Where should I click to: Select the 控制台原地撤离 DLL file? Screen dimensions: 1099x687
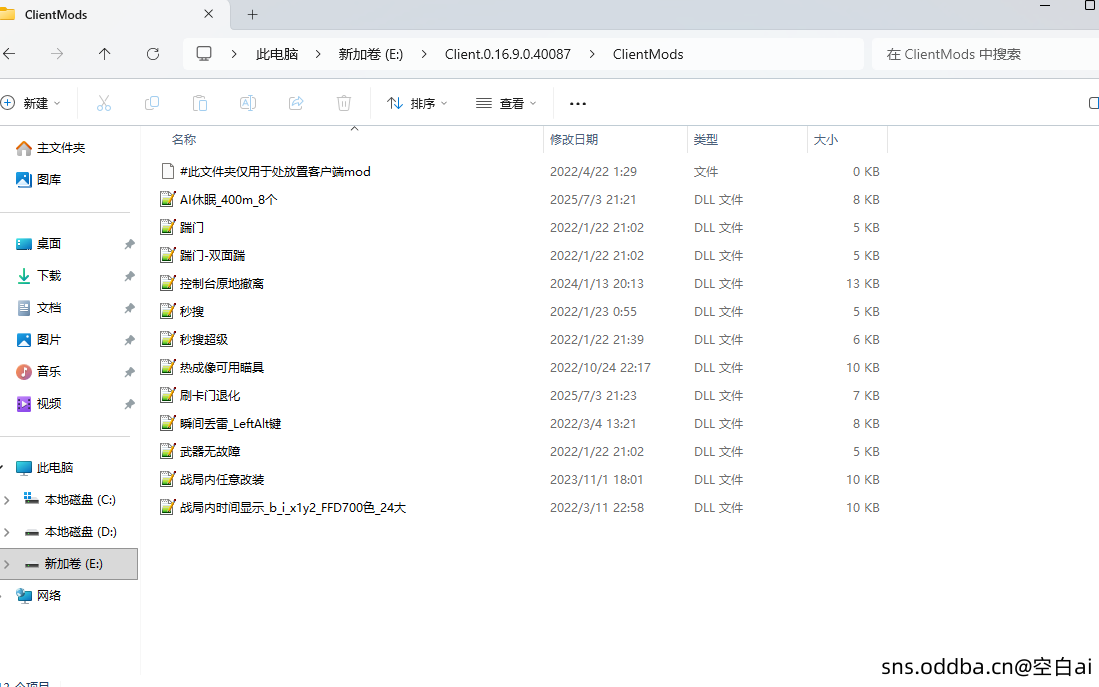[221, 284]
